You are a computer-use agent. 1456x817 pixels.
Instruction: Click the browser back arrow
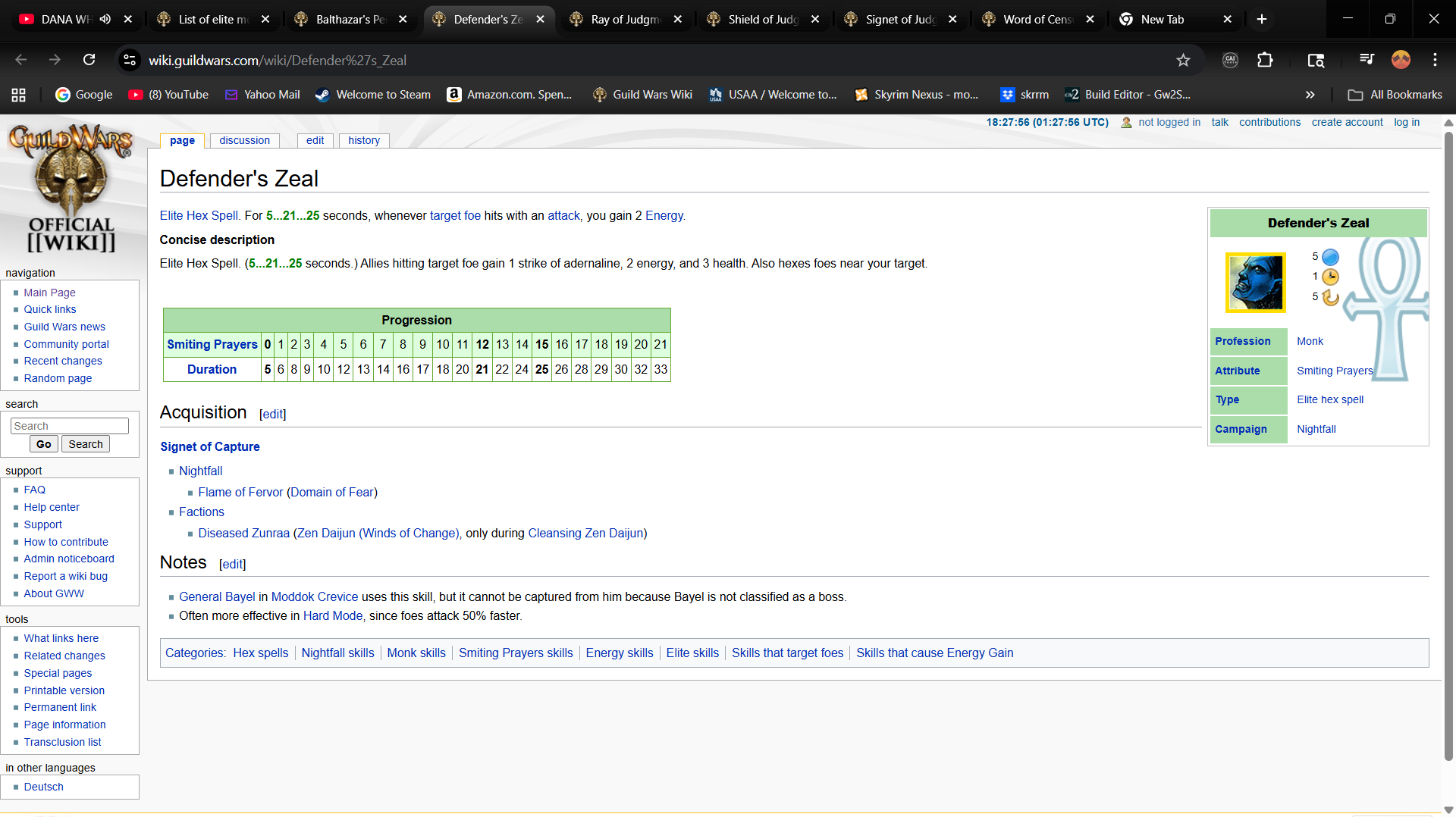pyautogui.click(x=21, y=60)
